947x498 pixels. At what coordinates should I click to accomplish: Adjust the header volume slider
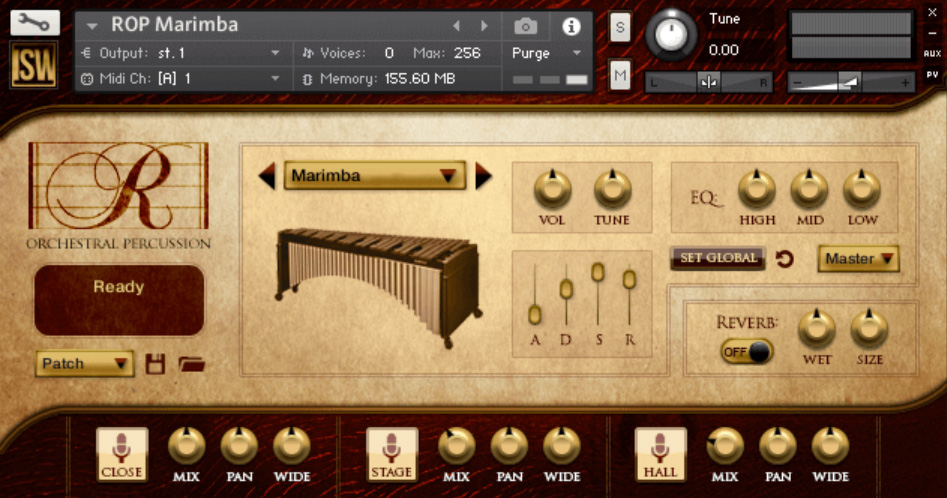(x=851, y=82)
